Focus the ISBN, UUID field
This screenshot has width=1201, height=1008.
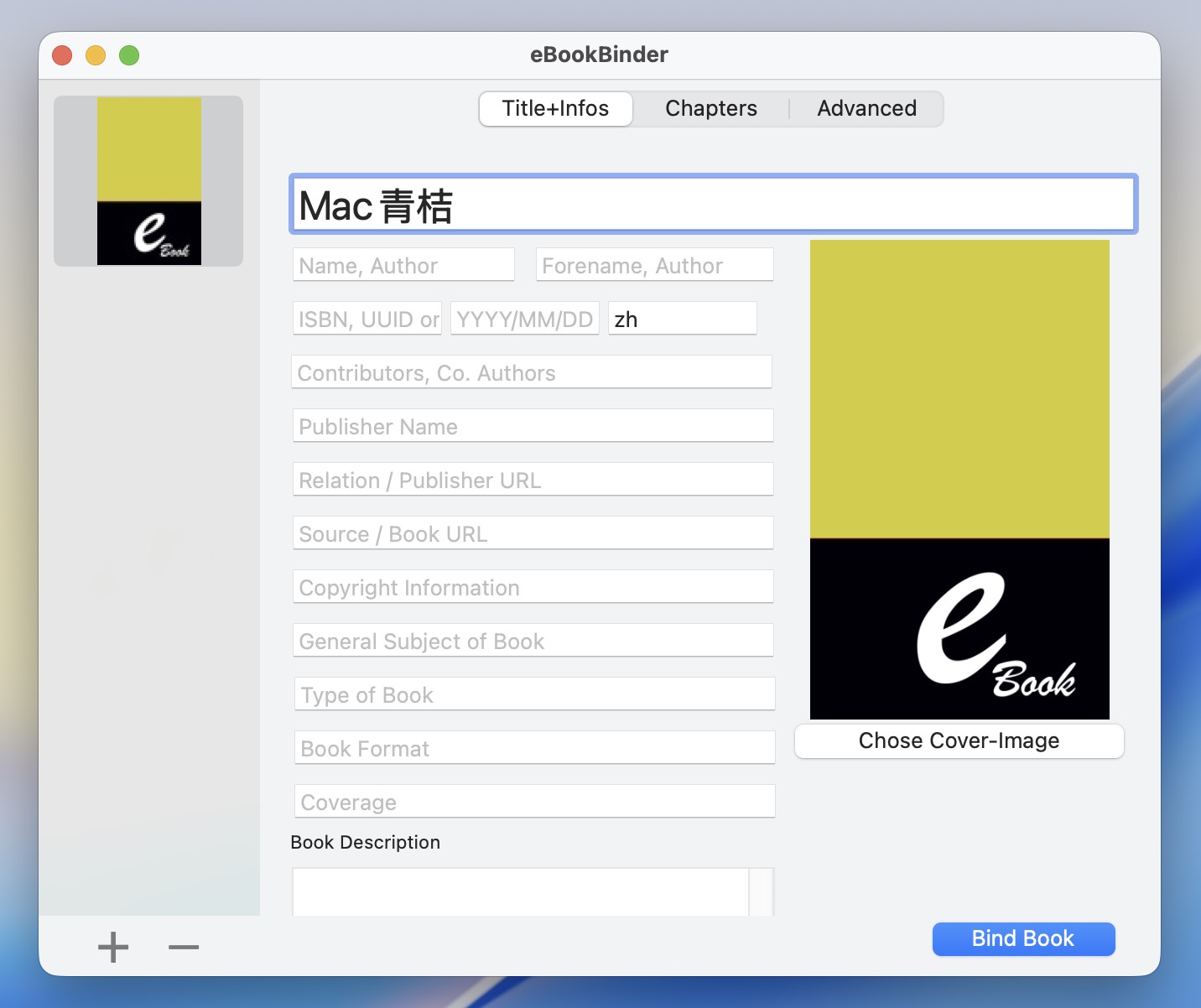click(367, 320)
